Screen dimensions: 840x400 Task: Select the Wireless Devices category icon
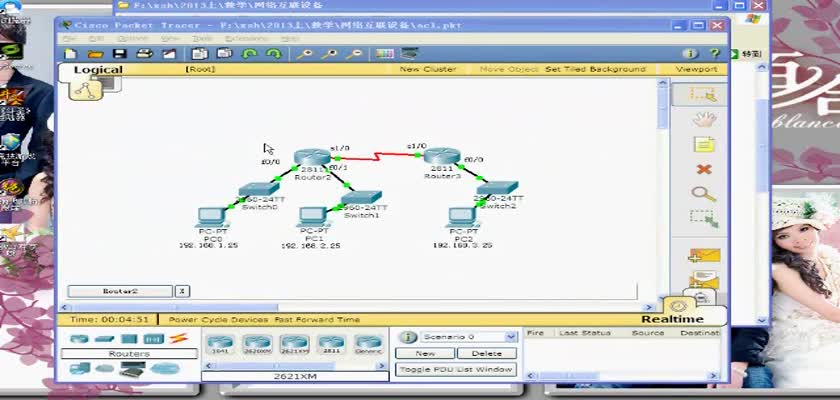coord(154,339)
